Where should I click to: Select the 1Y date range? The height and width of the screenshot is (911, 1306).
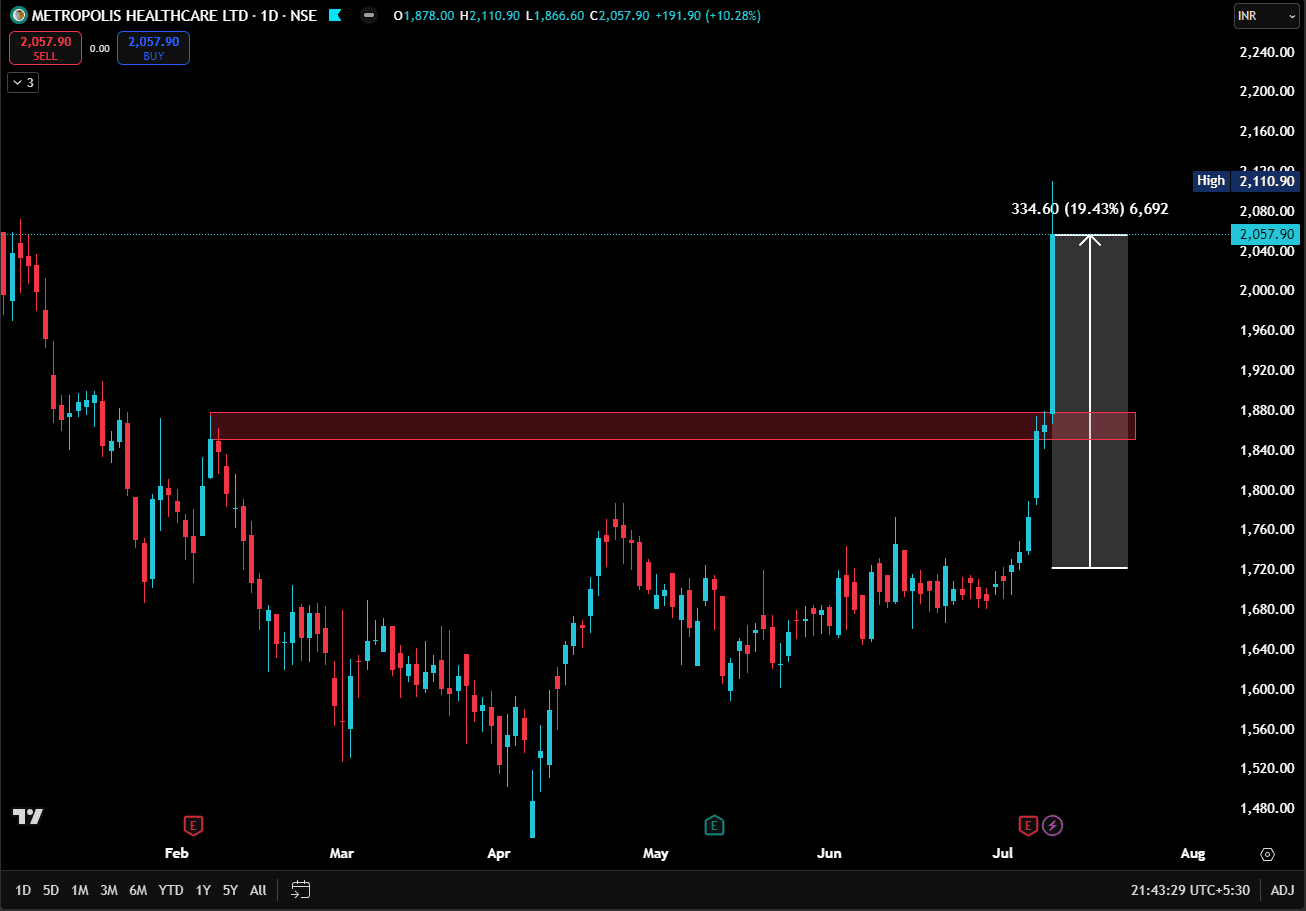pos(203,889)
